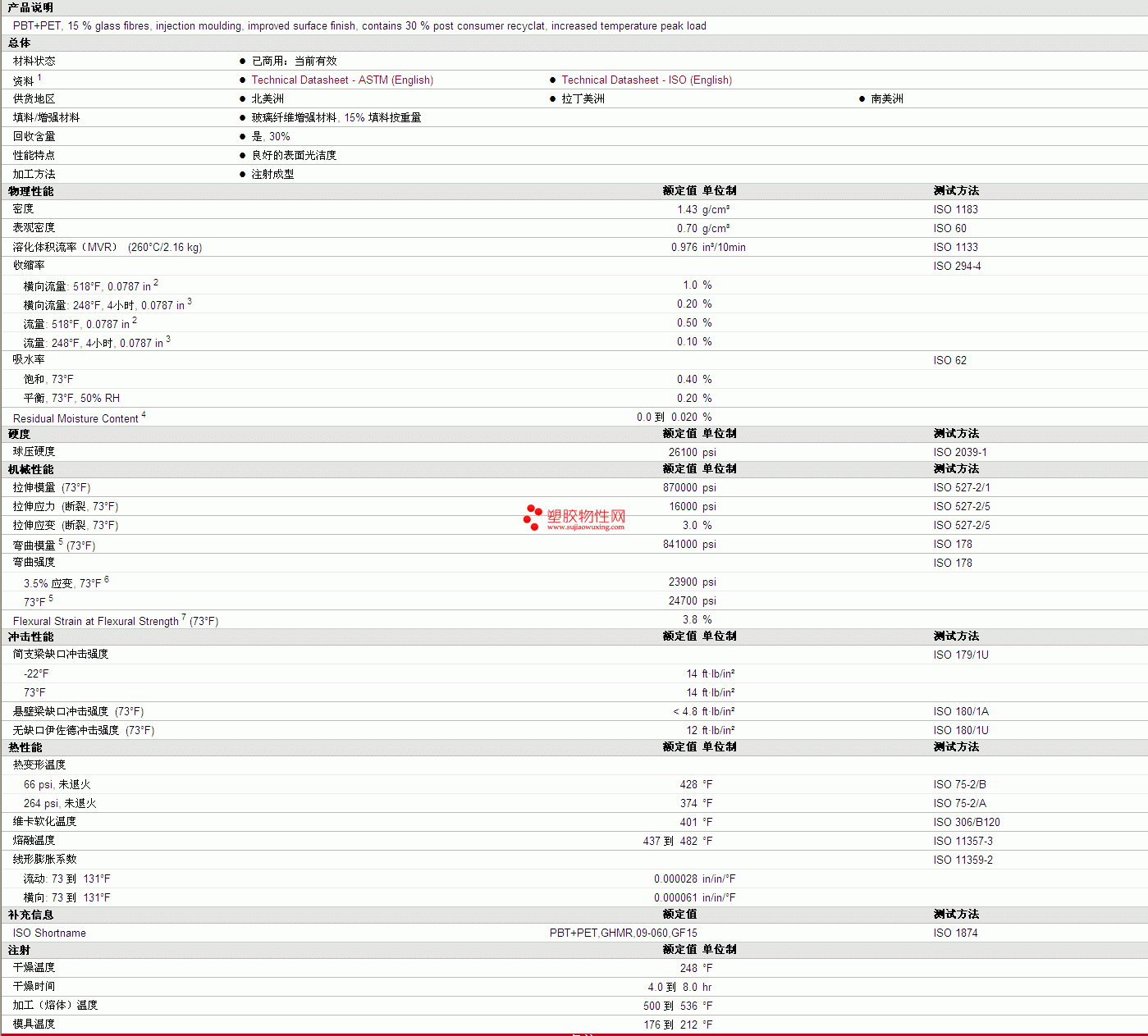Click ISO 11359-2 expansion method

coord(963,860)
